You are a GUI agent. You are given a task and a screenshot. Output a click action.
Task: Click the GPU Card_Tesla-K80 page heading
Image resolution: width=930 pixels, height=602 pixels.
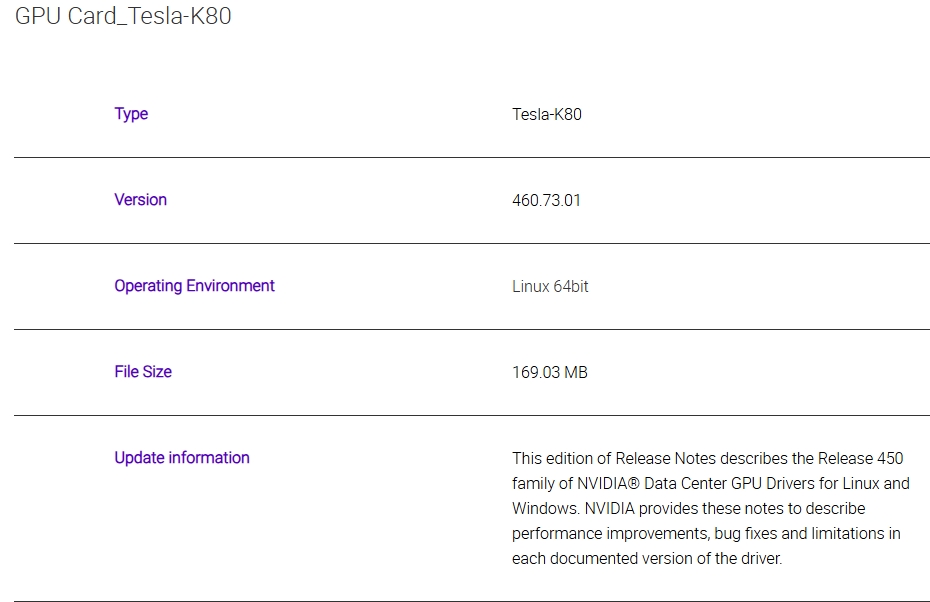(123, 17)
